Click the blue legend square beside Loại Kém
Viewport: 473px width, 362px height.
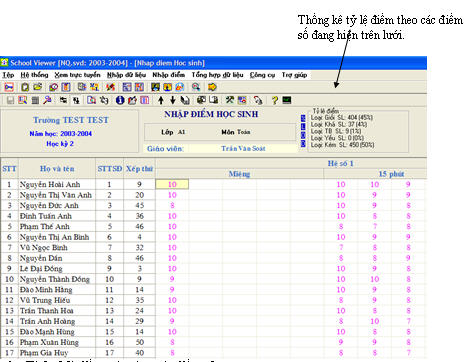click(303, 144)
